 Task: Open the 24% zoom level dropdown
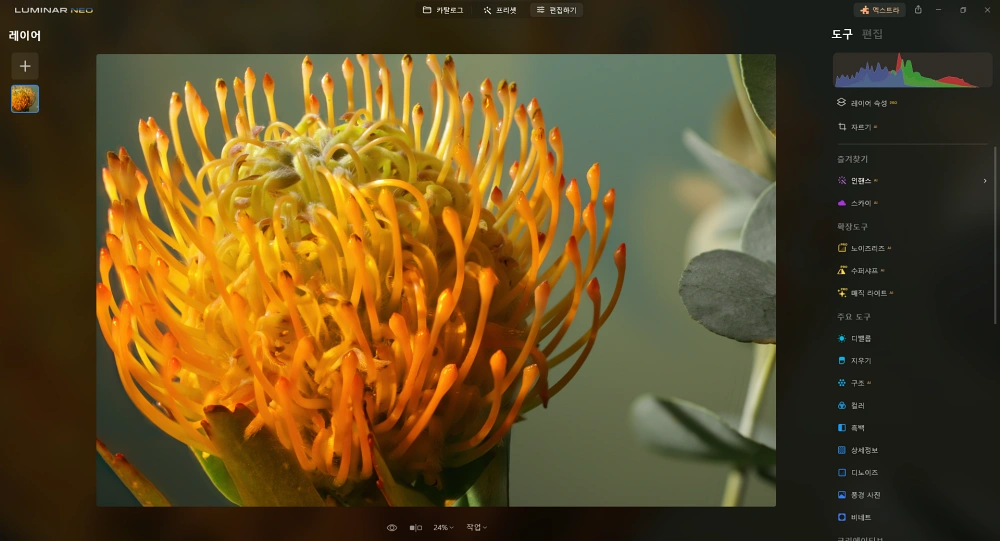pyautogui.click(x=443, y=528)
